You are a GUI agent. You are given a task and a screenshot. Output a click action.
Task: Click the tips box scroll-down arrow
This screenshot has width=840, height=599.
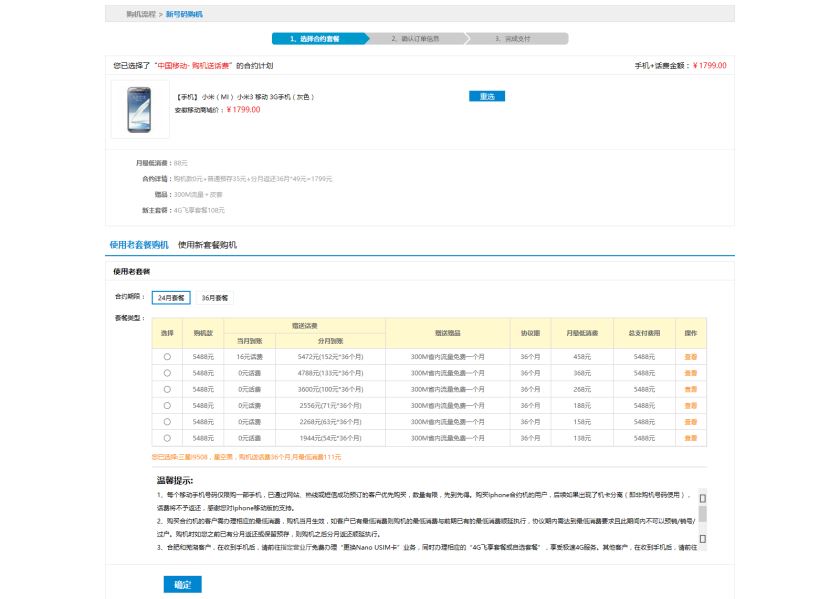702,539
